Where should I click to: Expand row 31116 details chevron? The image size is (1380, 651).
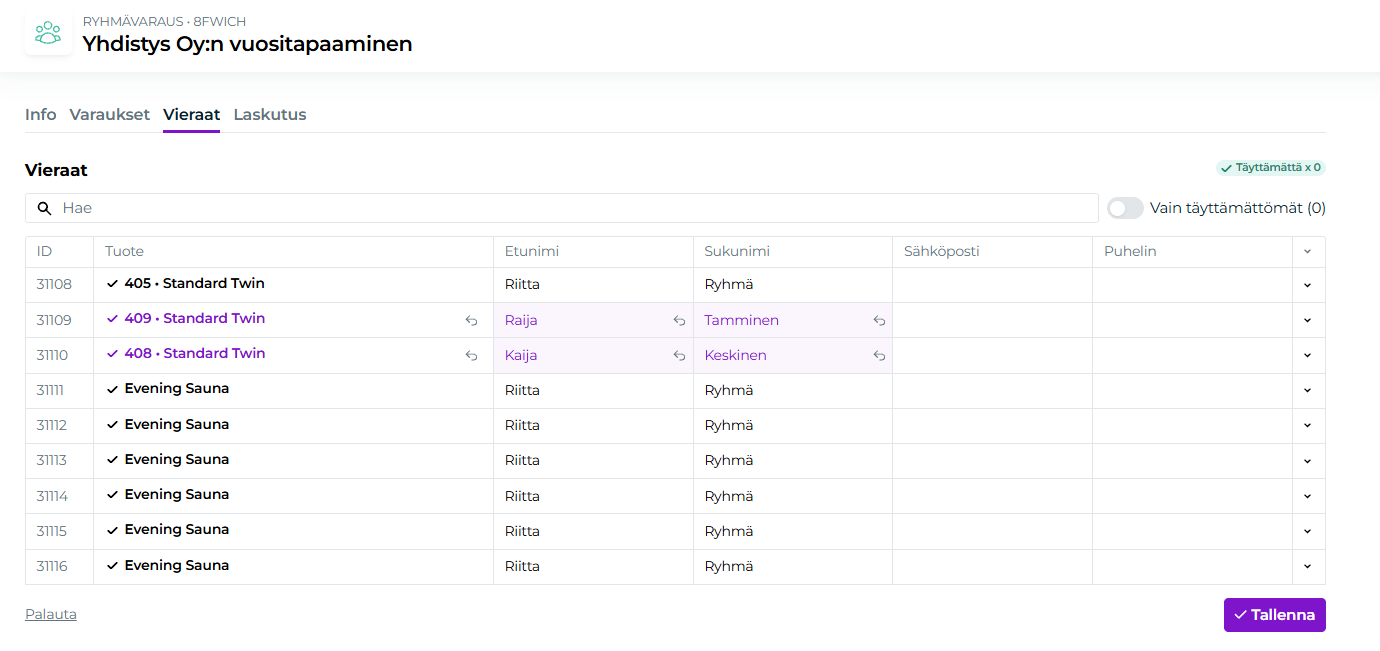tap(1307, 567)
